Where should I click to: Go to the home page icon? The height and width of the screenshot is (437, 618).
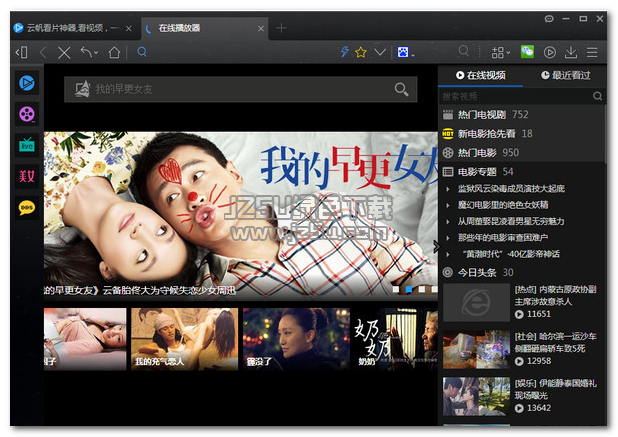(x=114, y=52)
